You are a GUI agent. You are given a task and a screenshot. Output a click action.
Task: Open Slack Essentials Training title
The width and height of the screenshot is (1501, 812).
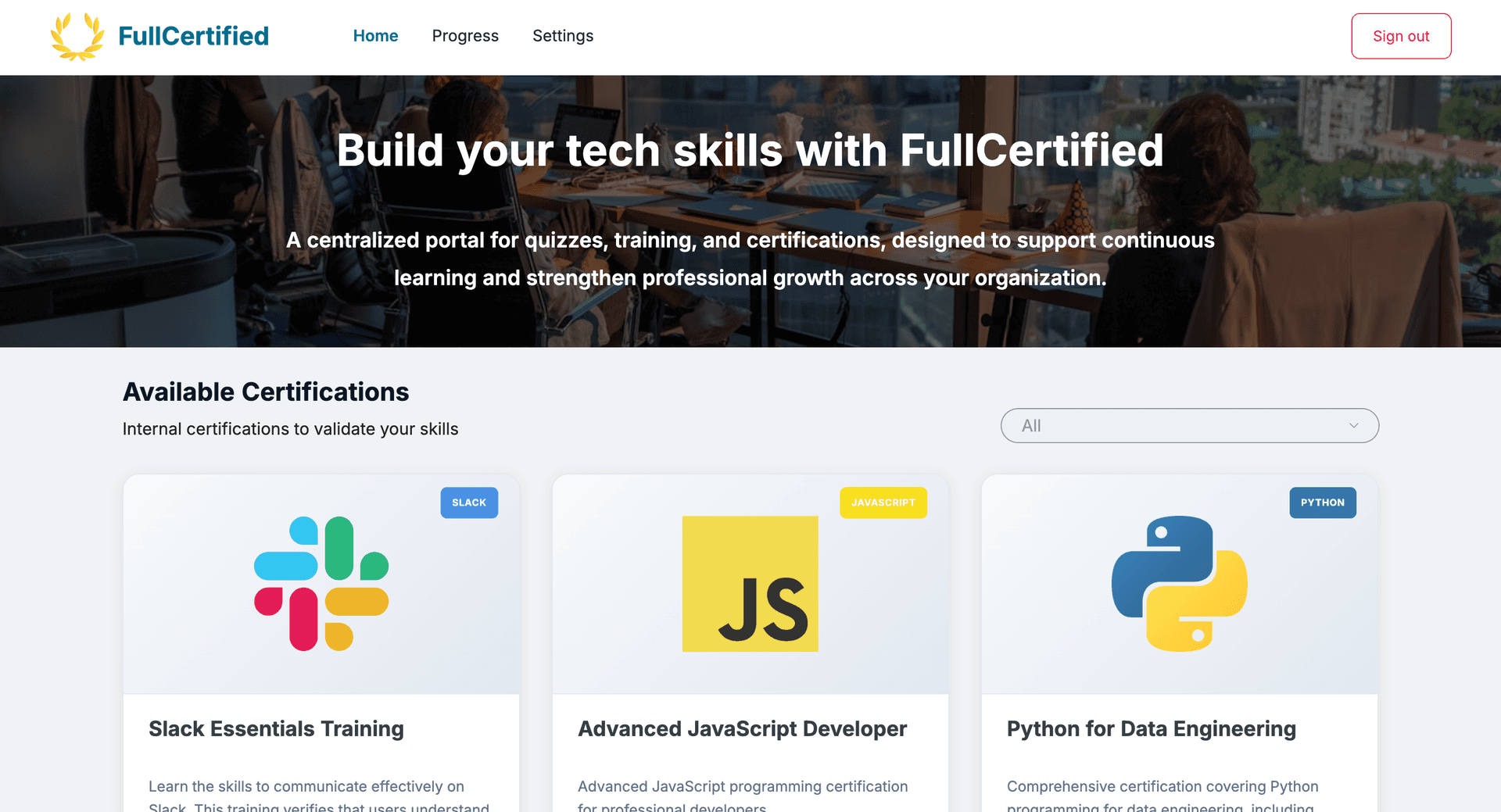pos(276,728)
